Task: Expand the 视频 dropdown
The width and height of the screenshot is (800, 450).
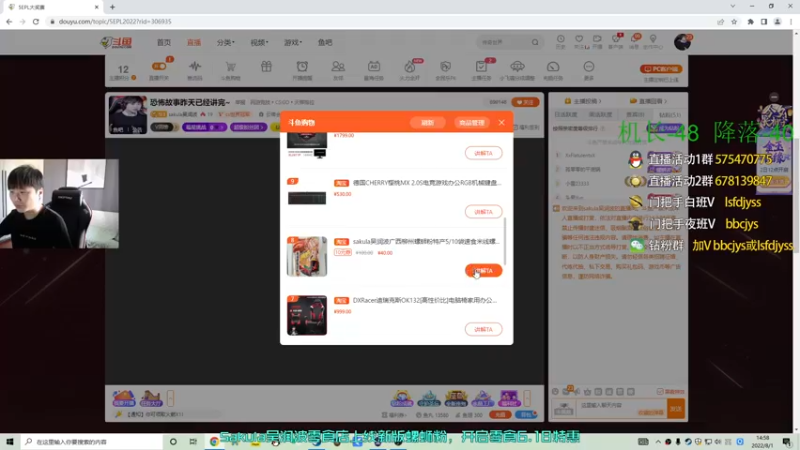Action: [259, 42]
